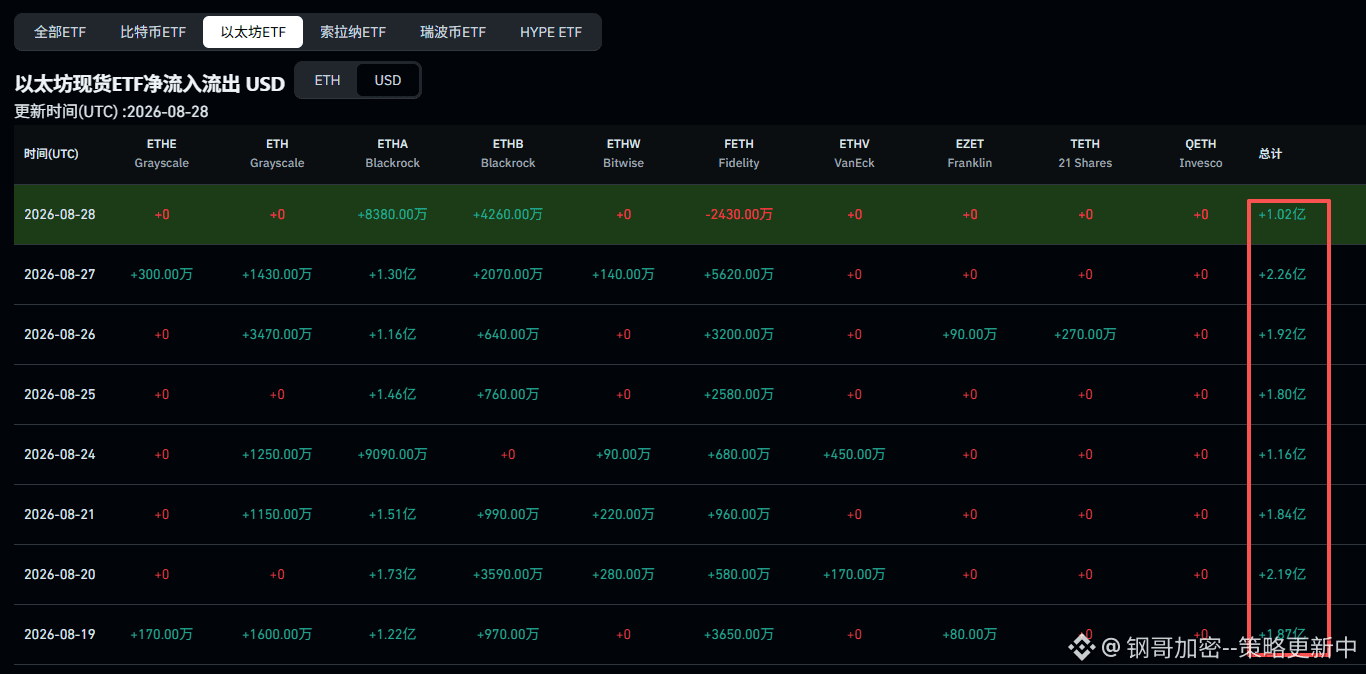Select the 2026-08-26 date cell
The height and width of the screenshot is (674, 1366).
tap(60, 334)
